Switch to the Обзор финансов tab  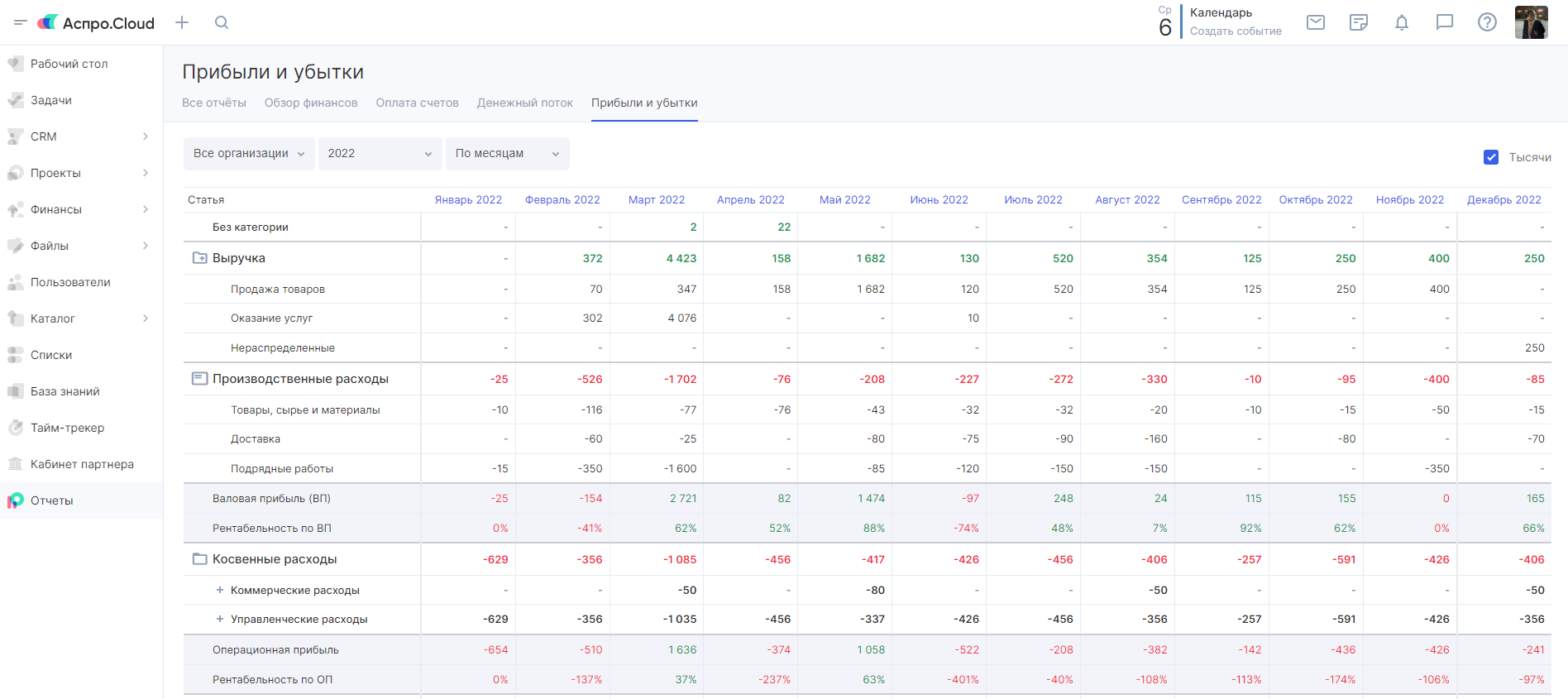[311, 103]
